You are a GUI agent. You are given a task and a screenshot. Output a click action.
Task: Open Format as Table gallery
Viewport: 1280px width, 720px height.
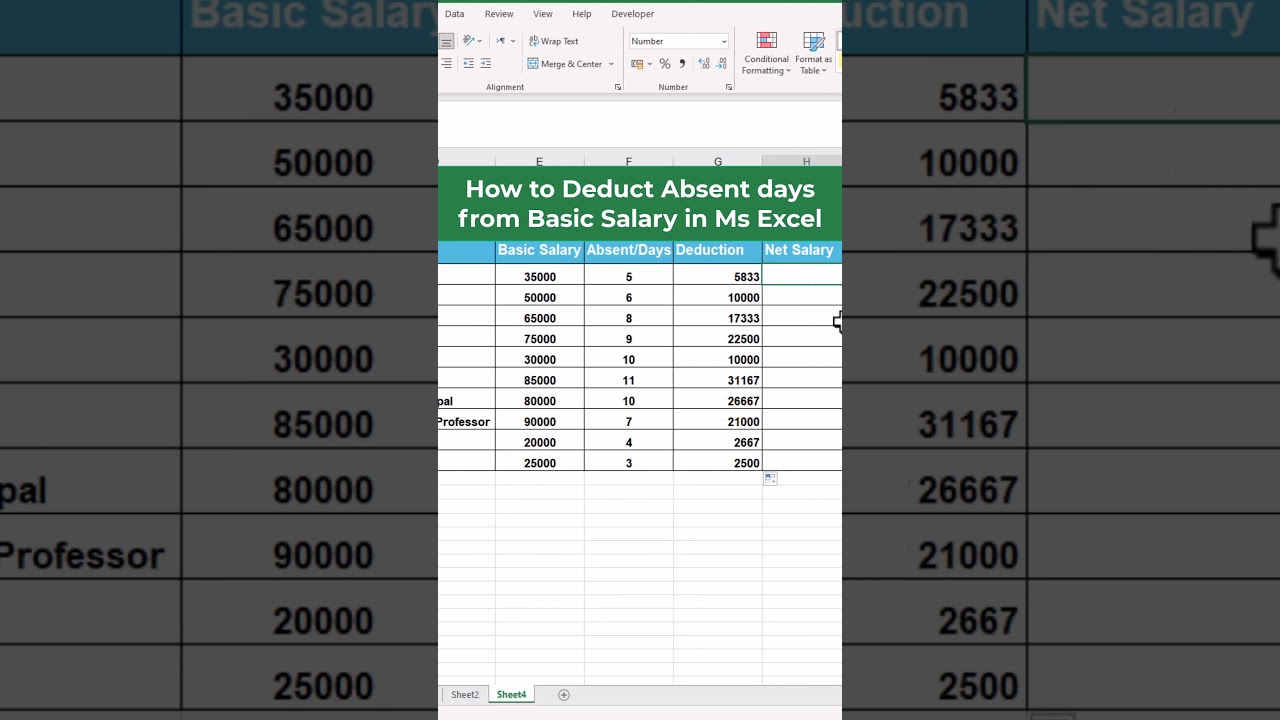click(814, 53)
